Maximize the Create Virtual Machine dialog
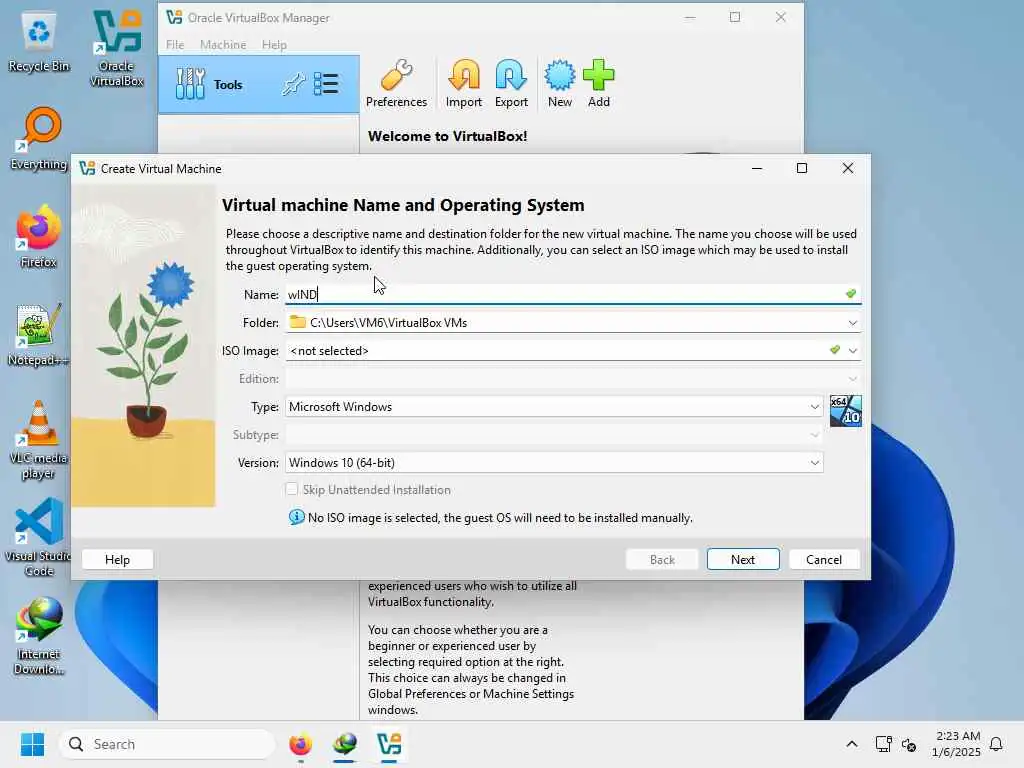Screen dimensions: 1024x768 [802, 168]
